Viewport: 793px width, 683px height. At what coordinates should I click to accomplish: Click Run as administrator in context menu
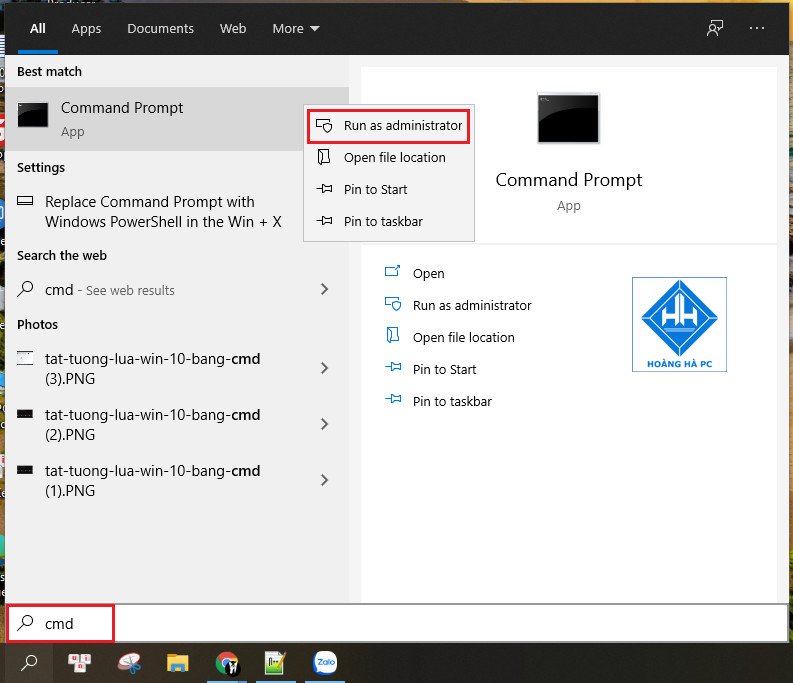389,126
